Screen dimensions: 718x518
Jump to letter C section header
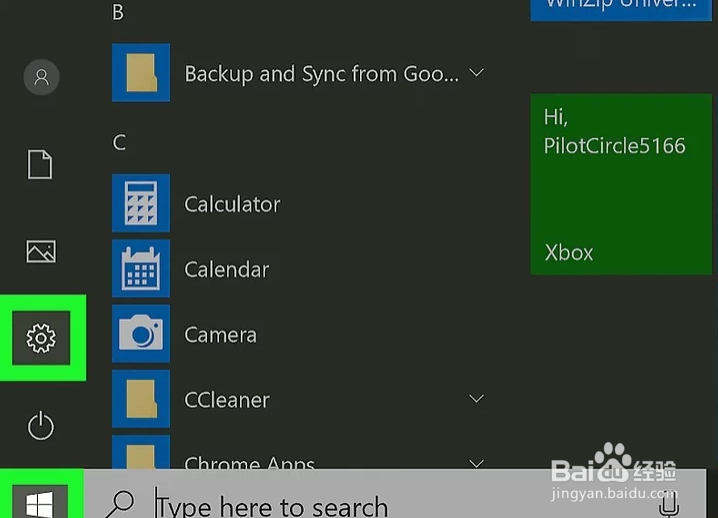pos(119,142)
